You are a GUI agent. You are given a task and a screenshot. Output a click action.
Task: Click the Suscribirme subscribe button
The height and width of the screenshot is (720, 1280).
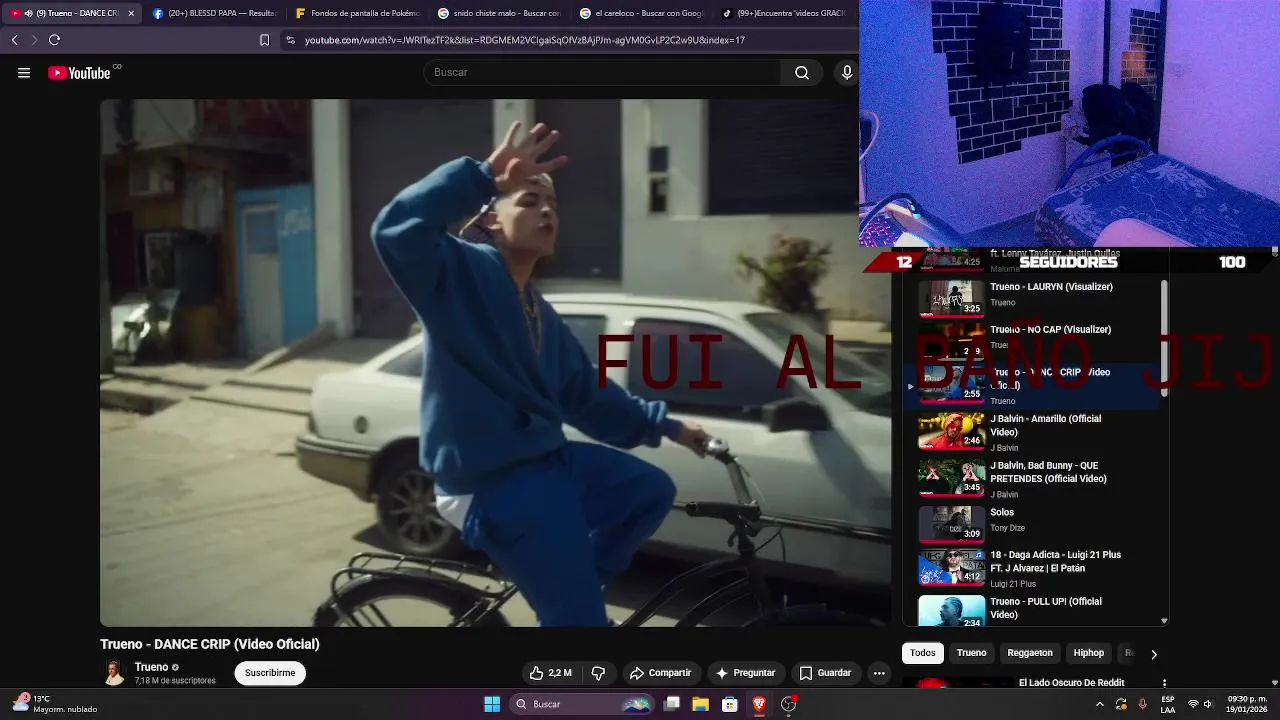point(270,673)
